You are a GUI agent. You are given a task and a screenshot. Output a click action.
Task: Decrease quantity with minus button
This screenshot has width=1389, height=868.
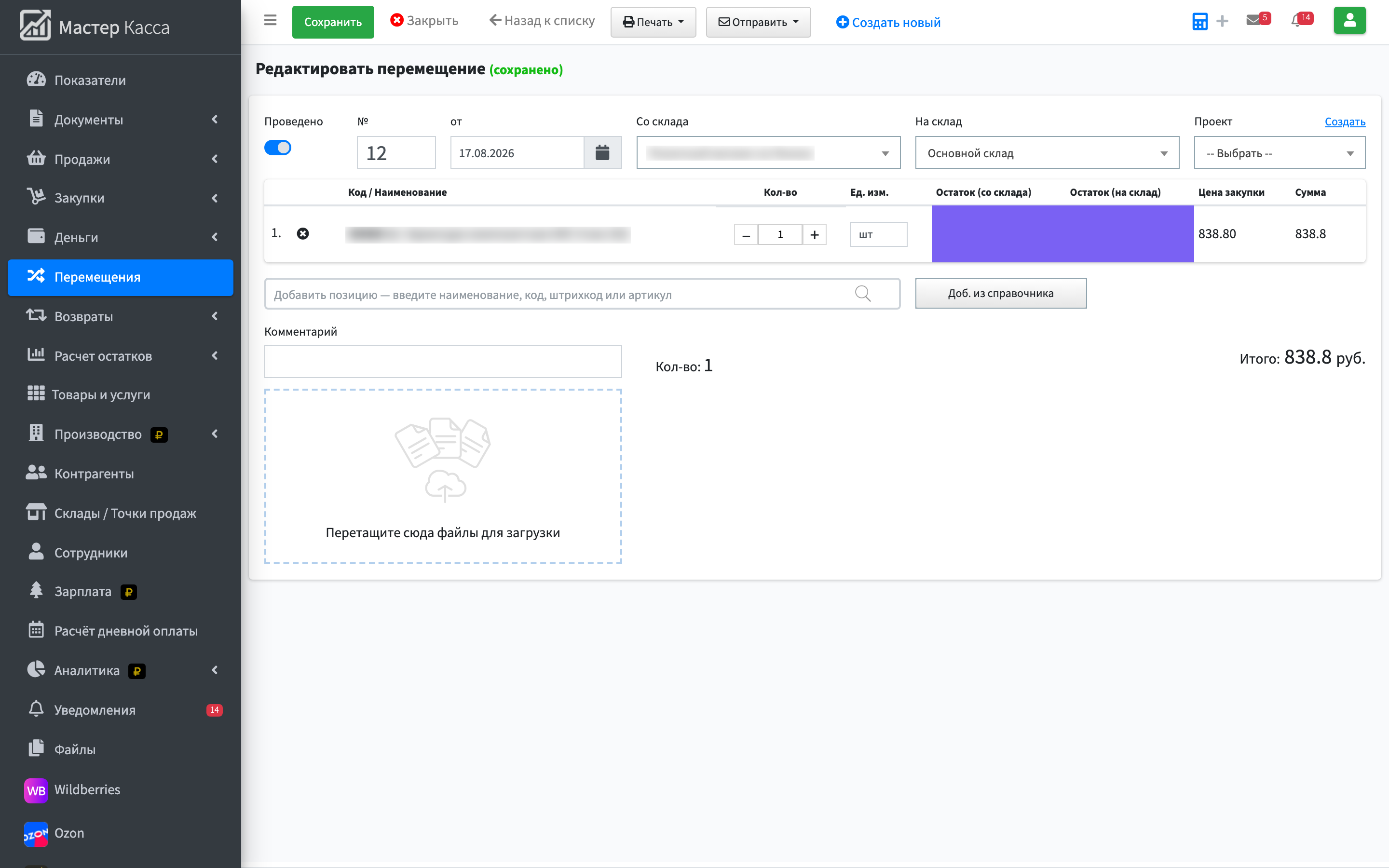click(746, 235)
